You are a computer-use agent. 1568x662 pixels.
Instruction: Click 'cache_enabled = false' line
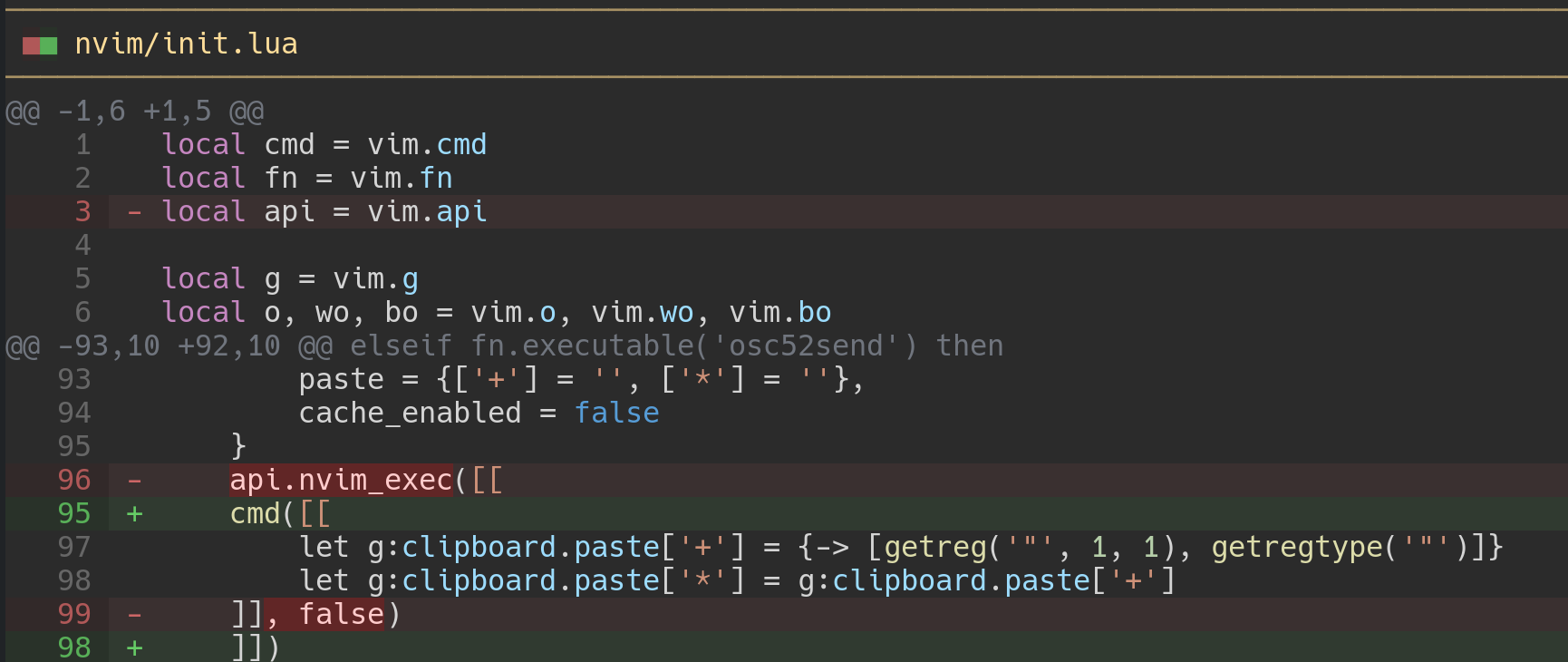tap(479, 414)
